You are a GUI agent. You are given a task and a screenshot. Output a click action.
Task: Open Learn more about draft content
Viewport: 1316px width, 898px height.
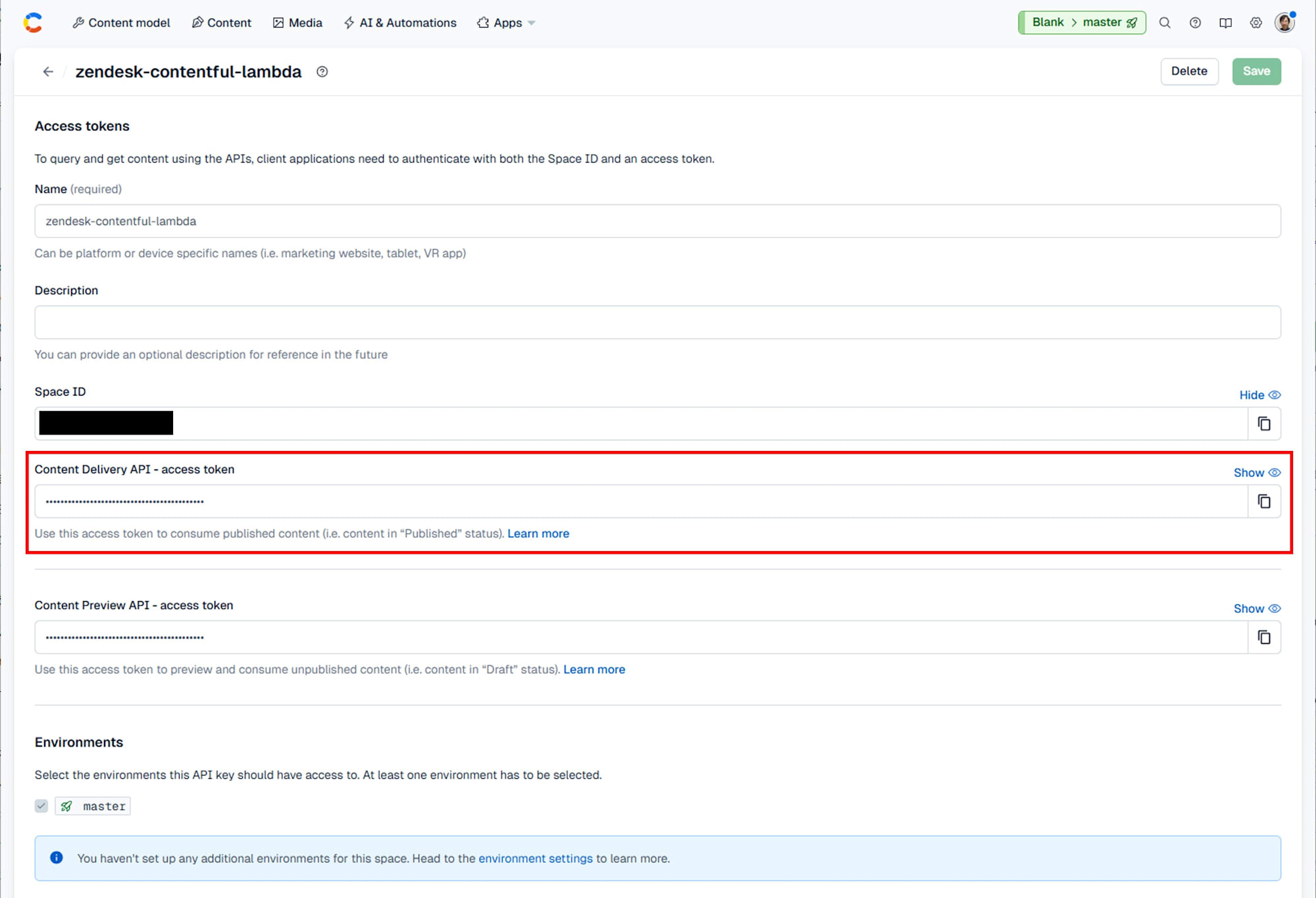(594, 670)
